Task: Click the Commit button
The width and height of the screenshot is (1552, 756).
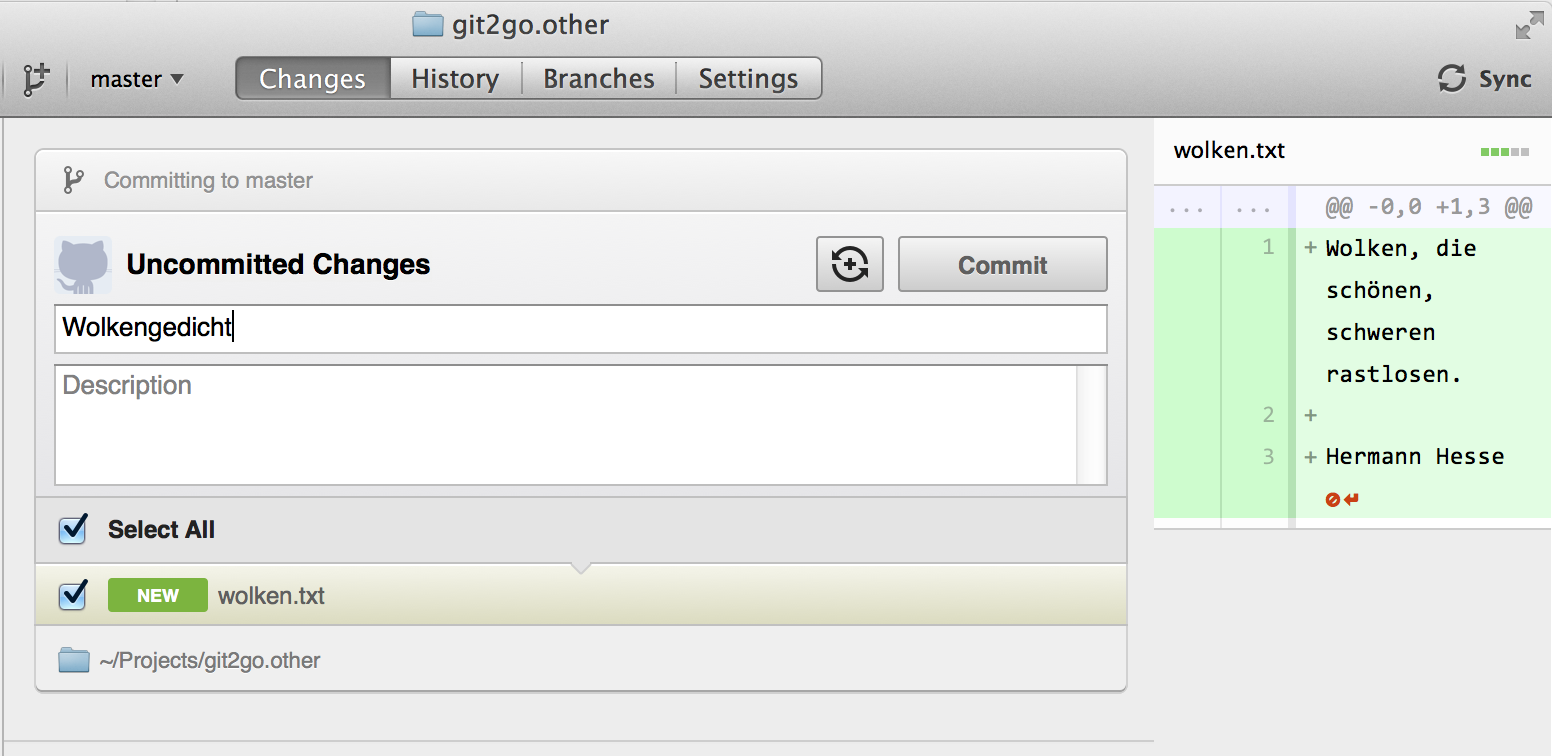Action: click(1003, 264)
